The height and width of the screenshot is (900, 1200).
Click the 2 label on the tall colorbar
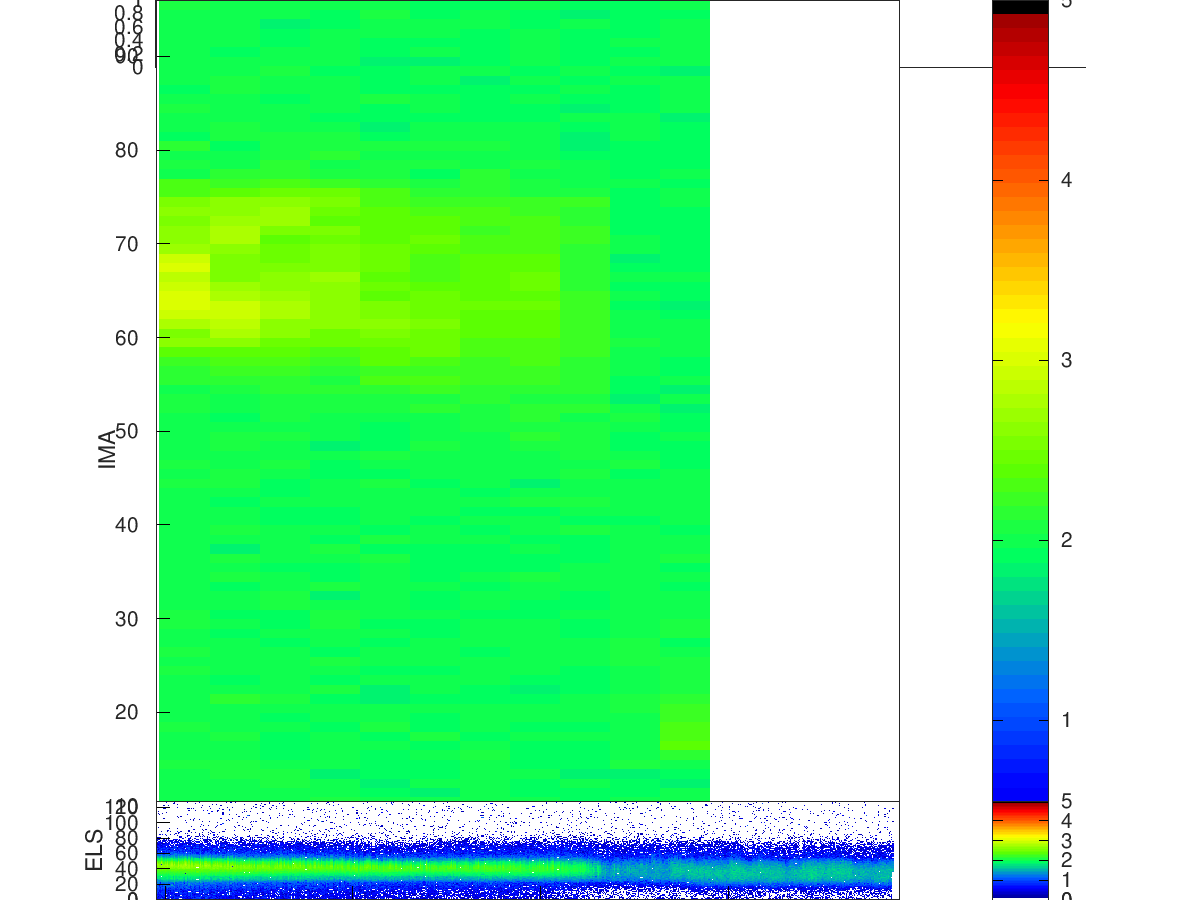point(1067,540)
